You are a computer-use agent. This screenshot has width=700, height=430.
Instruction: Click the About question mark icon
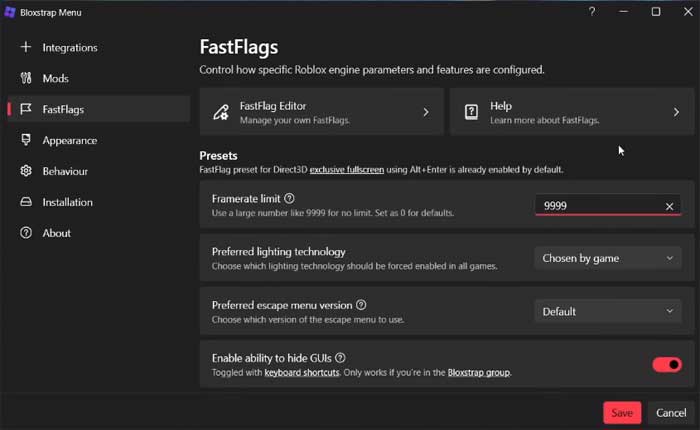(x=26, y=233)
